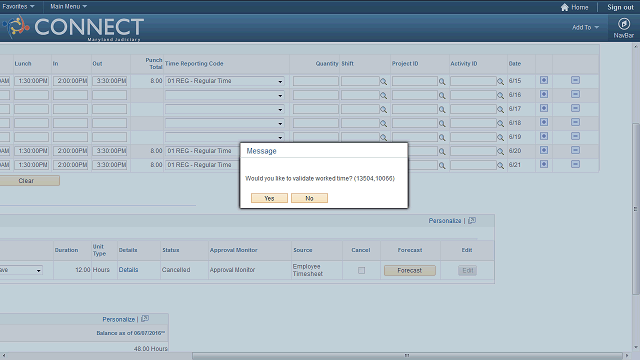Delete the 6/20 row
Screen dimensions: 640x360
(575, 150)
